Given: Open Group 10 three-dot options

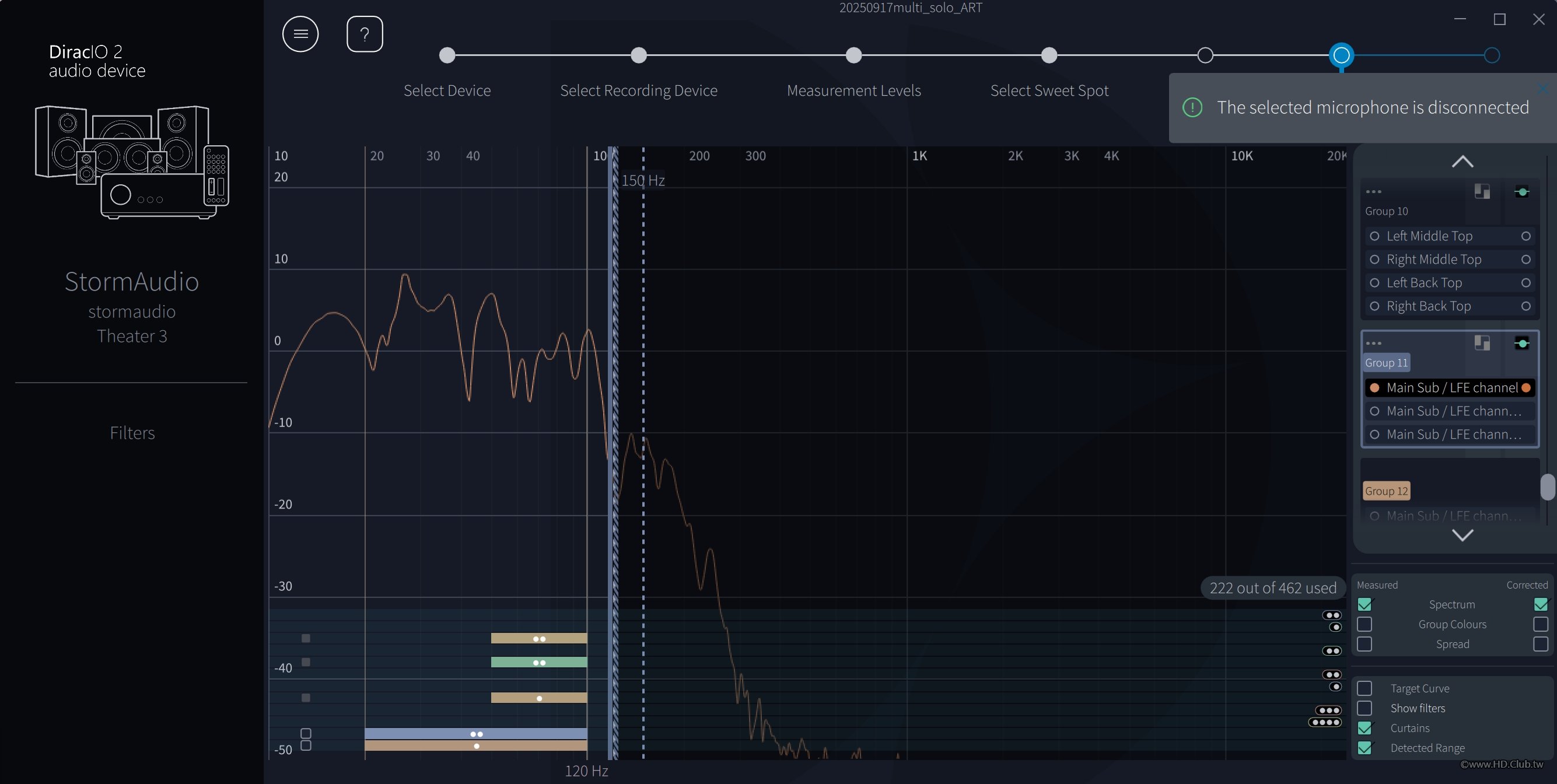Looking at the screenshot, I should click(x=1373, y=191).
